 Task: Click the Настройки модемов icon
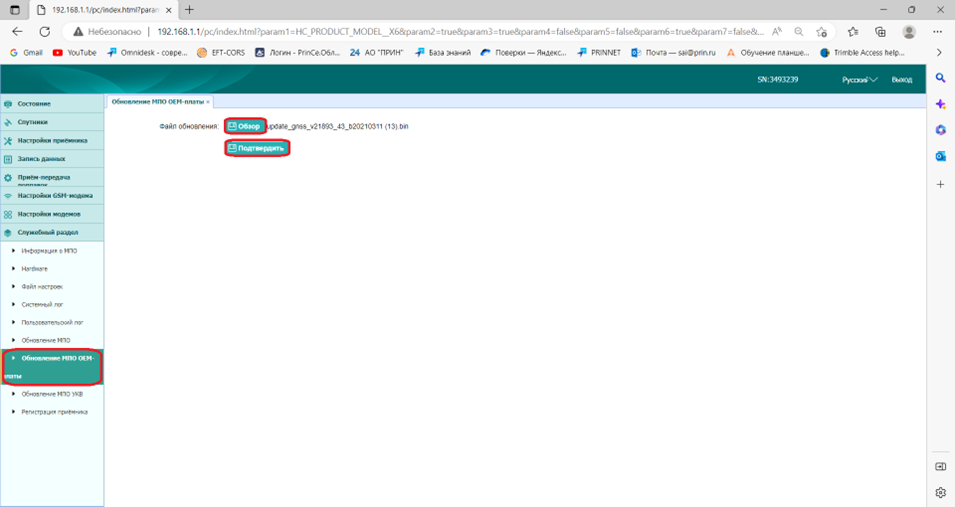(x=8, y=214)
